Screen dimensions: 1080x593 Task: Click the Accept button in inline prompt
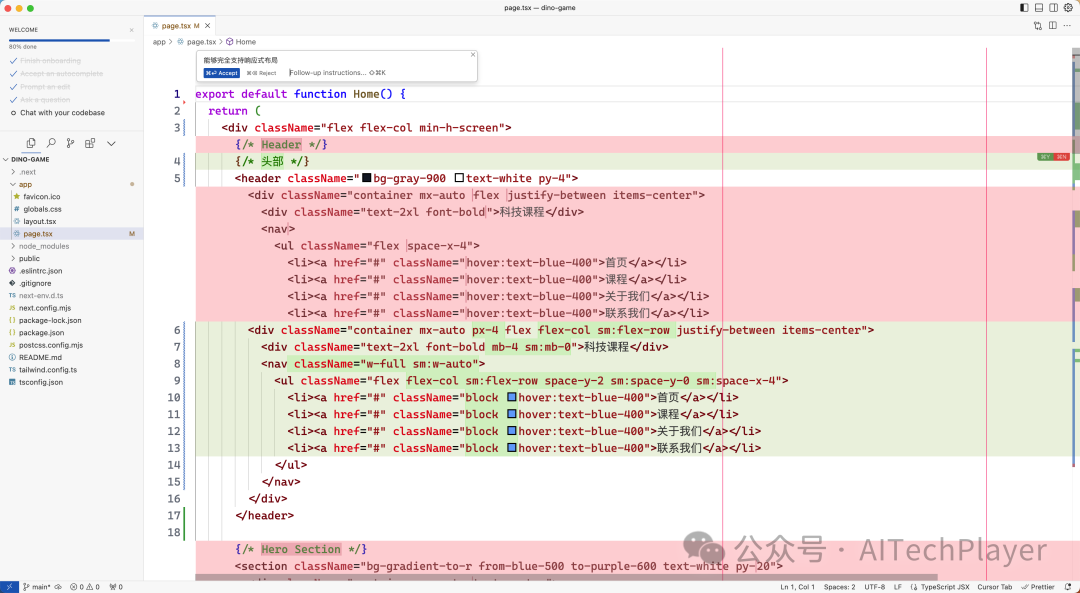(222, 73)
